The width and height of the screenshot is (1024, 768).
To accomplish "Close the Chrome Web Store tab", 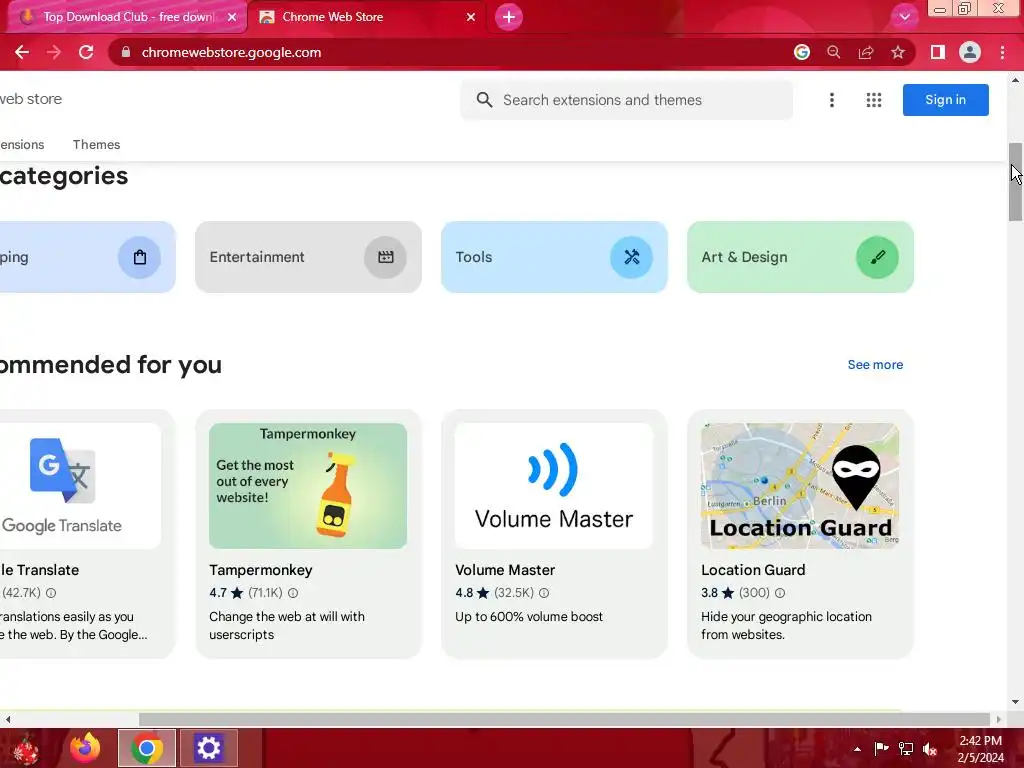I will tap(471, 17).
